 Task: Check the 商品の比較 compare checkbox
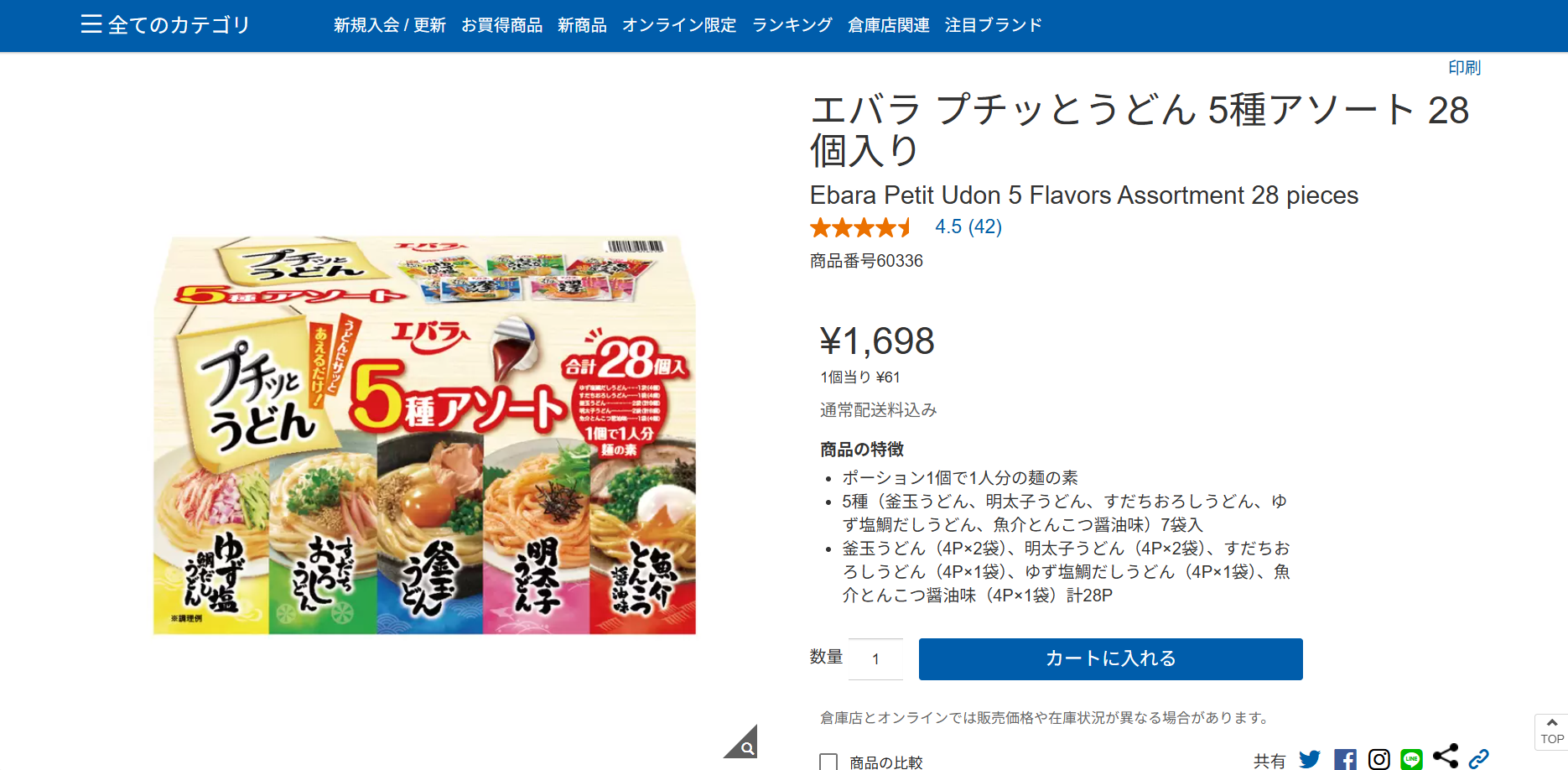[828, 762]
